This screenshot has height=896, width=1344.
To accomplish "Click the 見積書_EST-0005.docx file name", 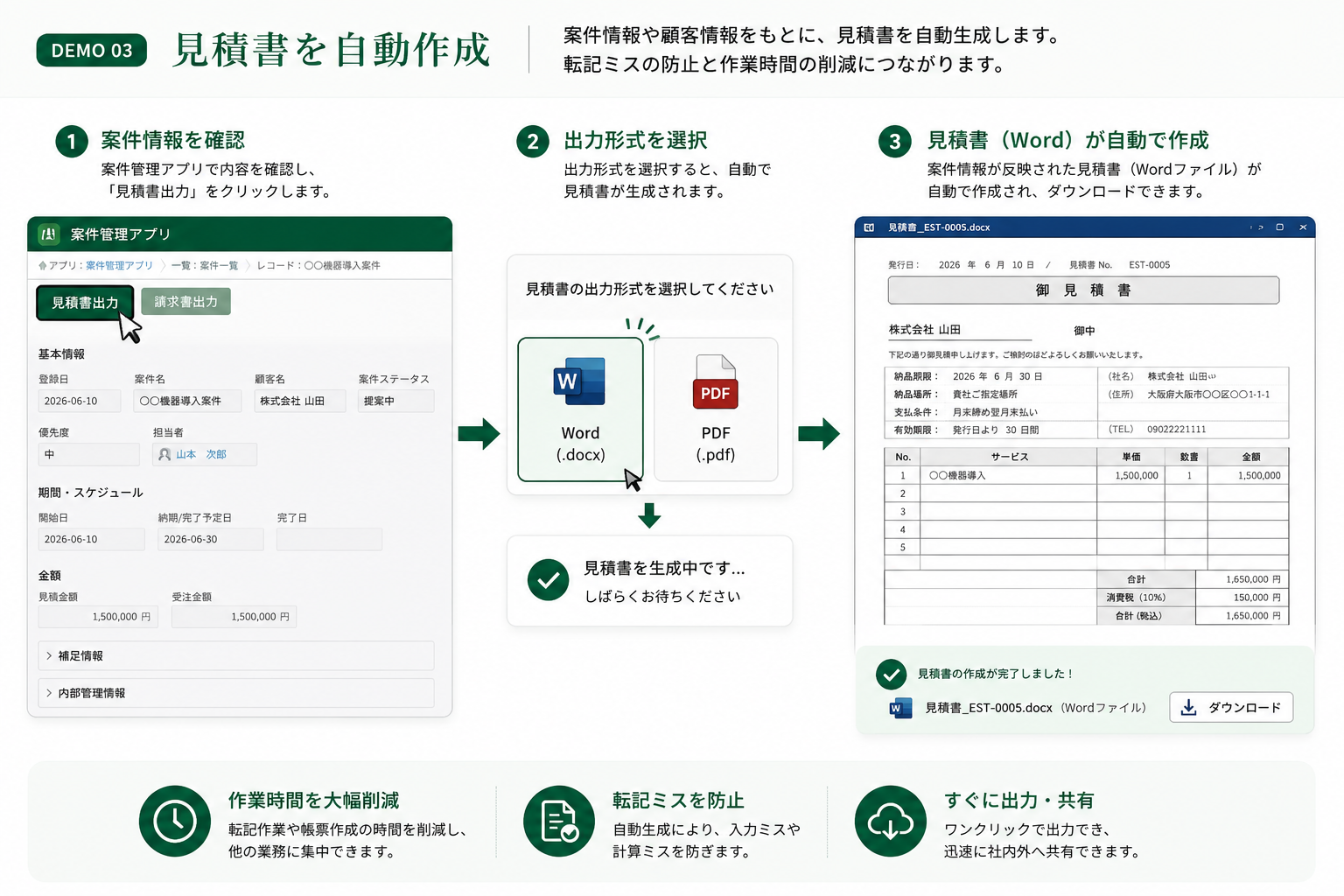I will 989,708.
